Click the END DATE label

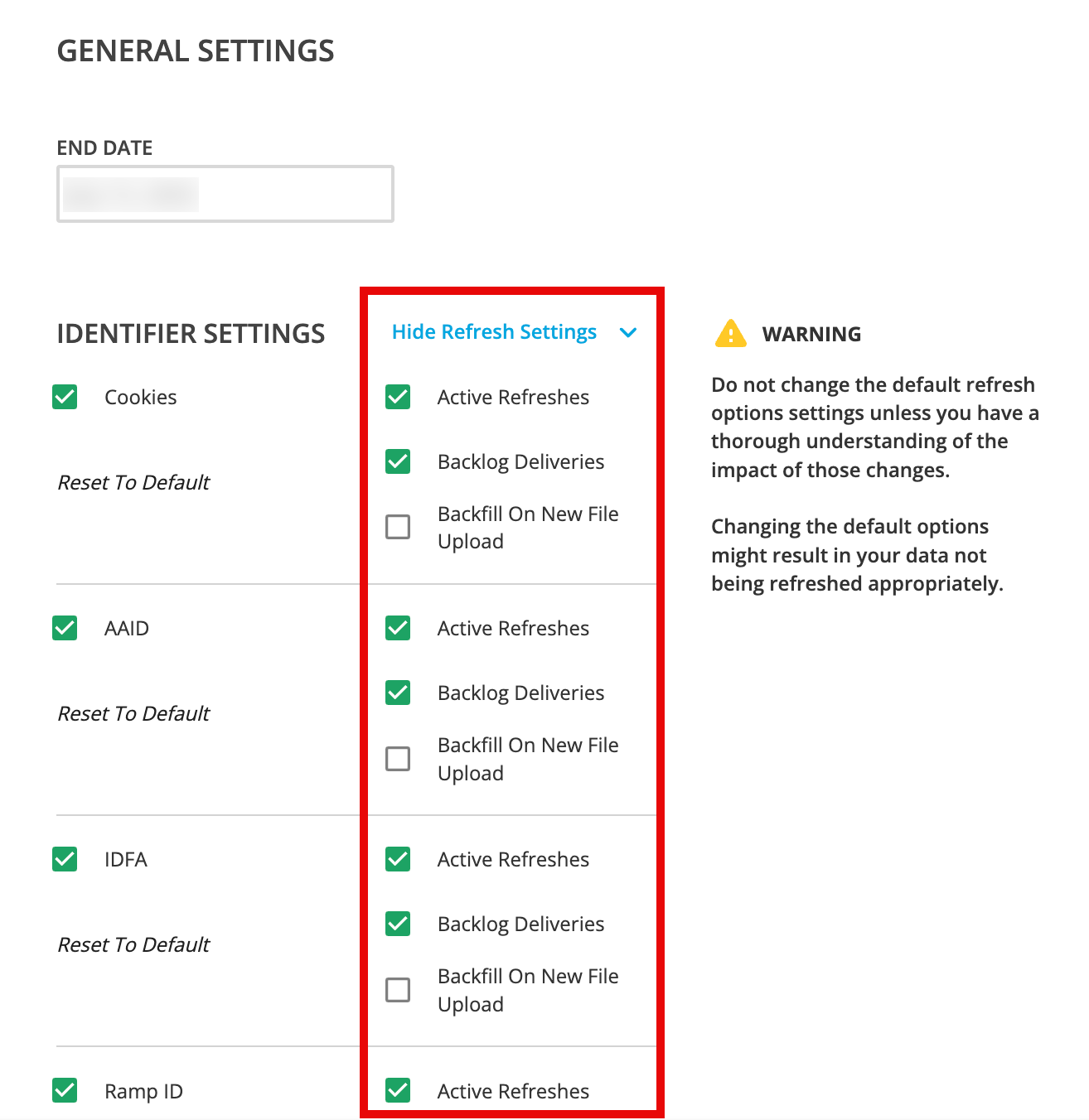[104, 148]
